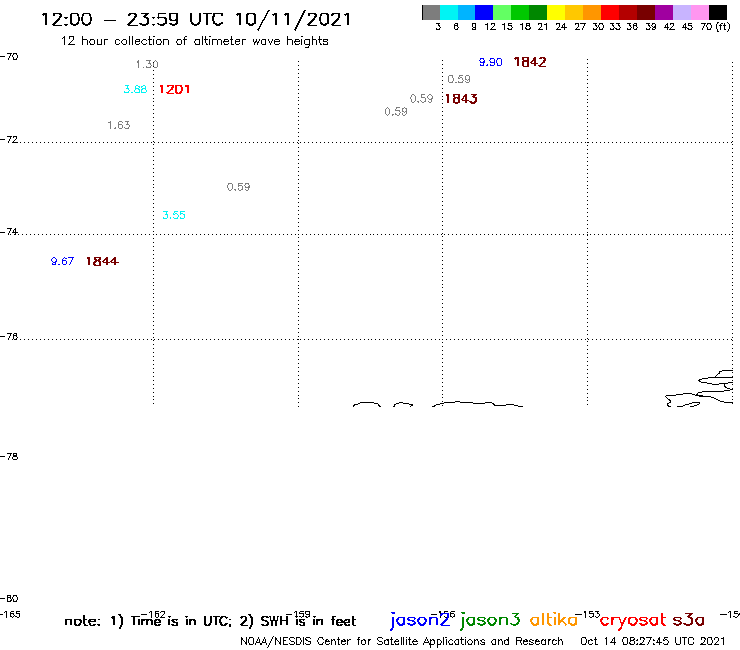Select the wave height value 1.30
This screenshot has width=740, height=650.
147,64
